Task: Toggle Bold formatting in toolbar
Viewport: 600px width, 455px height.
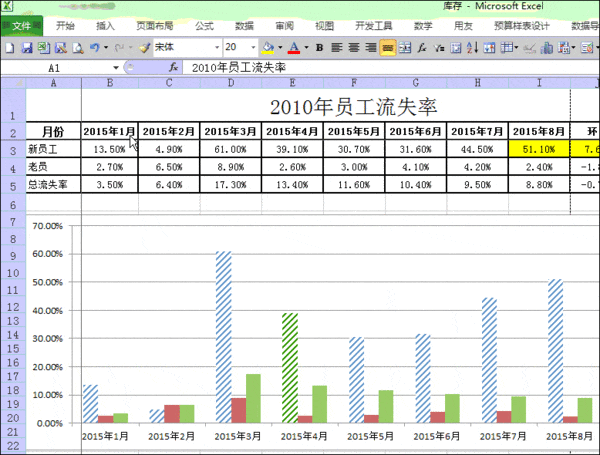Action: pos(320,48)
